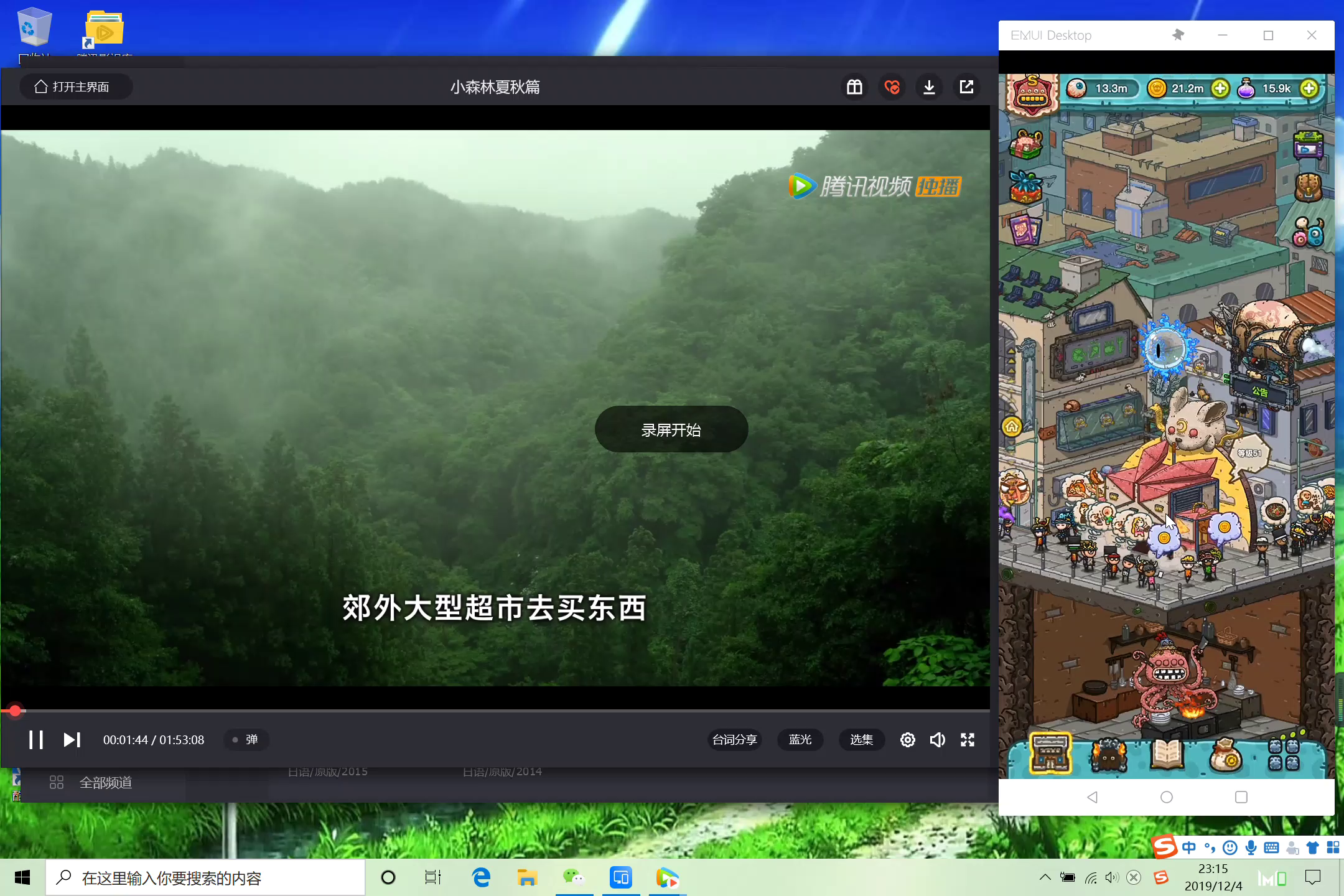Toggle the 弹 danmaku switch
The height and width of the screenshot is (896, 1344).
[246, 740]
